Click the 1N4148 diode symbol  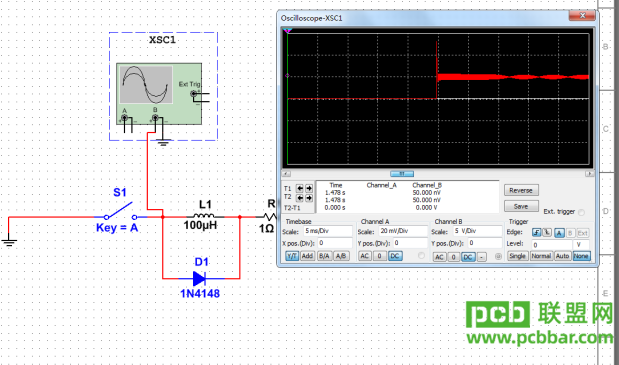(x=199, y=279)
